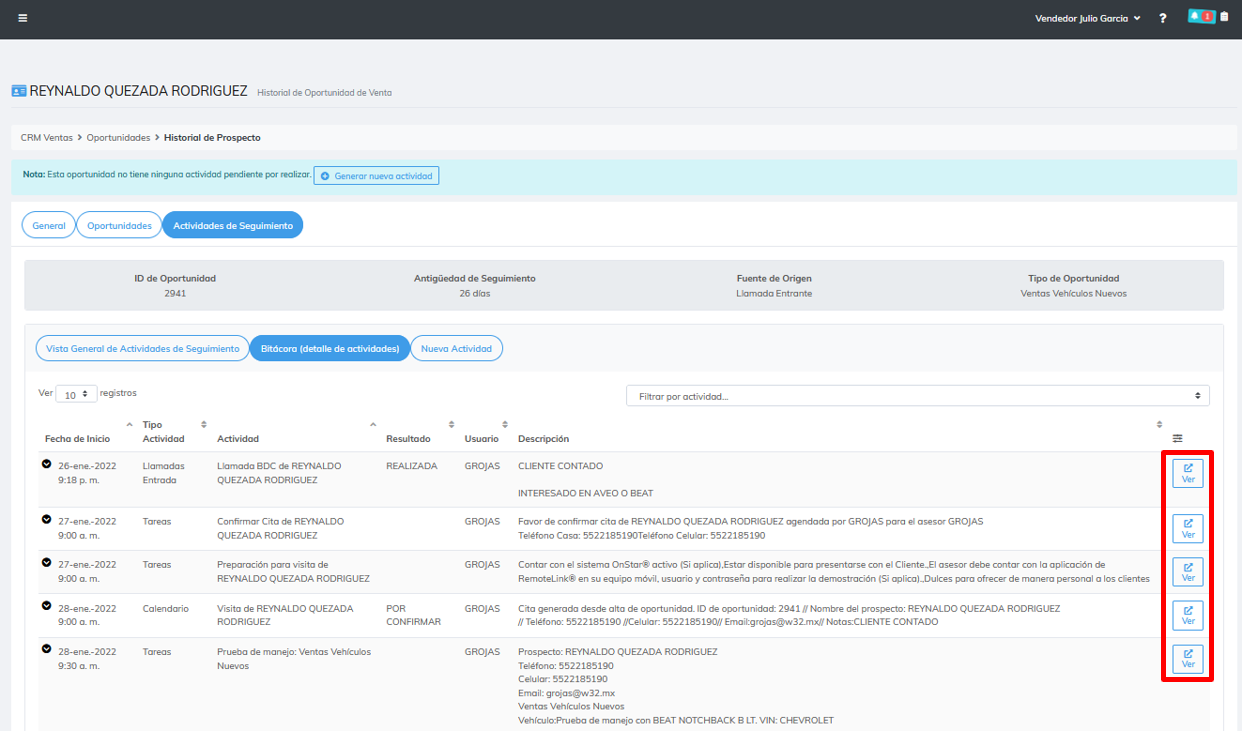This screenshot has width=1242, height=731.
Task: Sort by Fecha de Inicio column header
Action: [78, 438]
